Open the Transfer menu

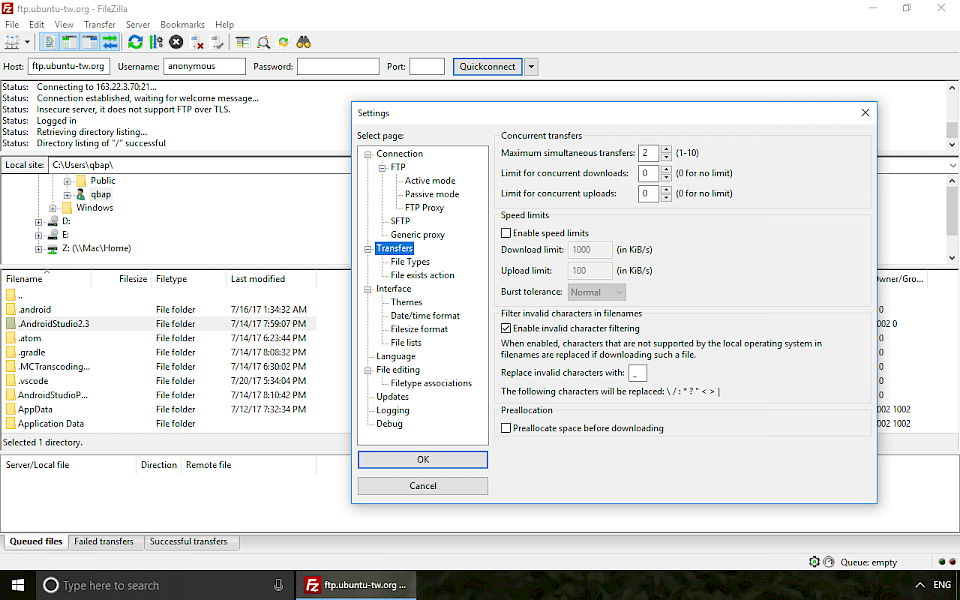(x=100, y=24)
